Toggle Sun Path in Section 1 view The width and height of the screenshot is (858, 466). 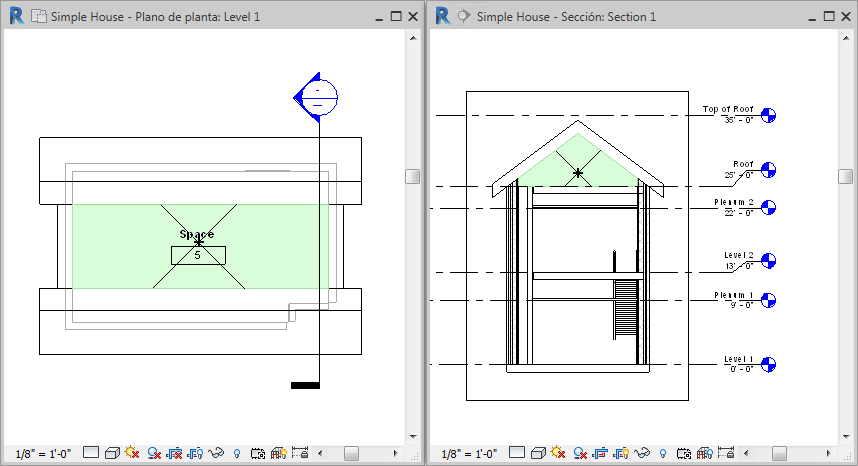pos(558,453)
